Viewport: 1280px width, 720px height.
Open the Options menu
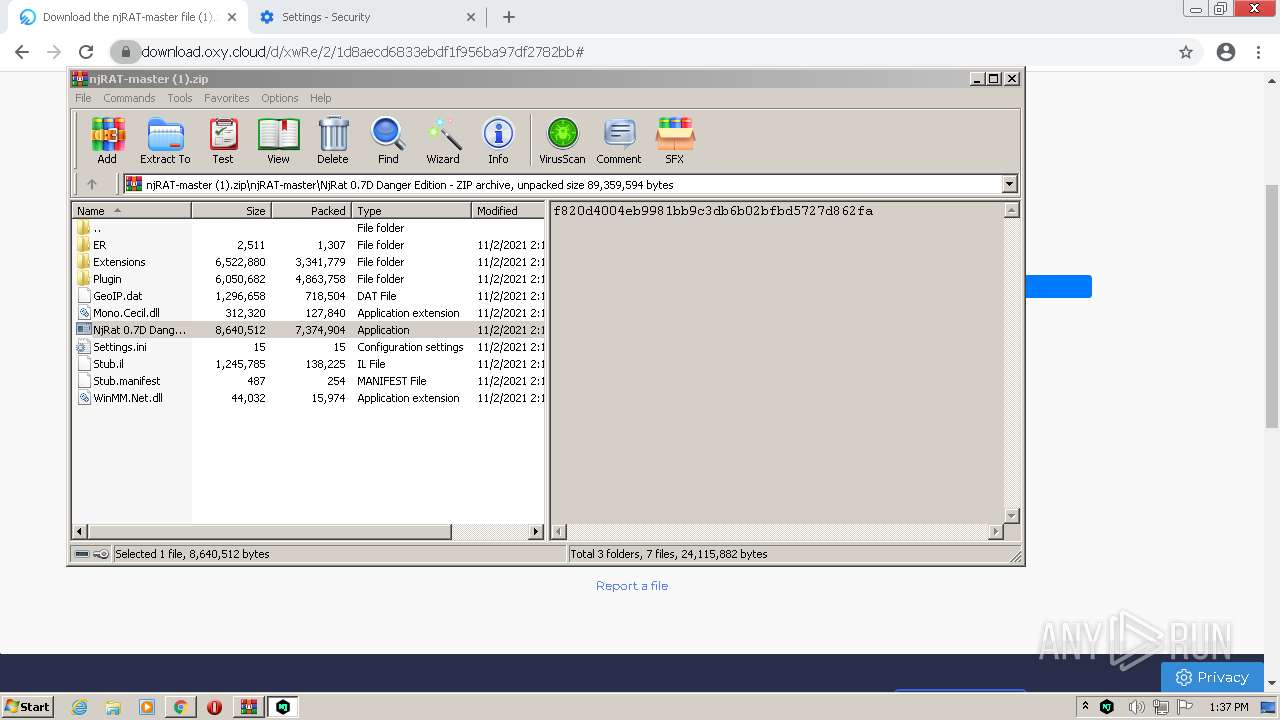[280, 98]
